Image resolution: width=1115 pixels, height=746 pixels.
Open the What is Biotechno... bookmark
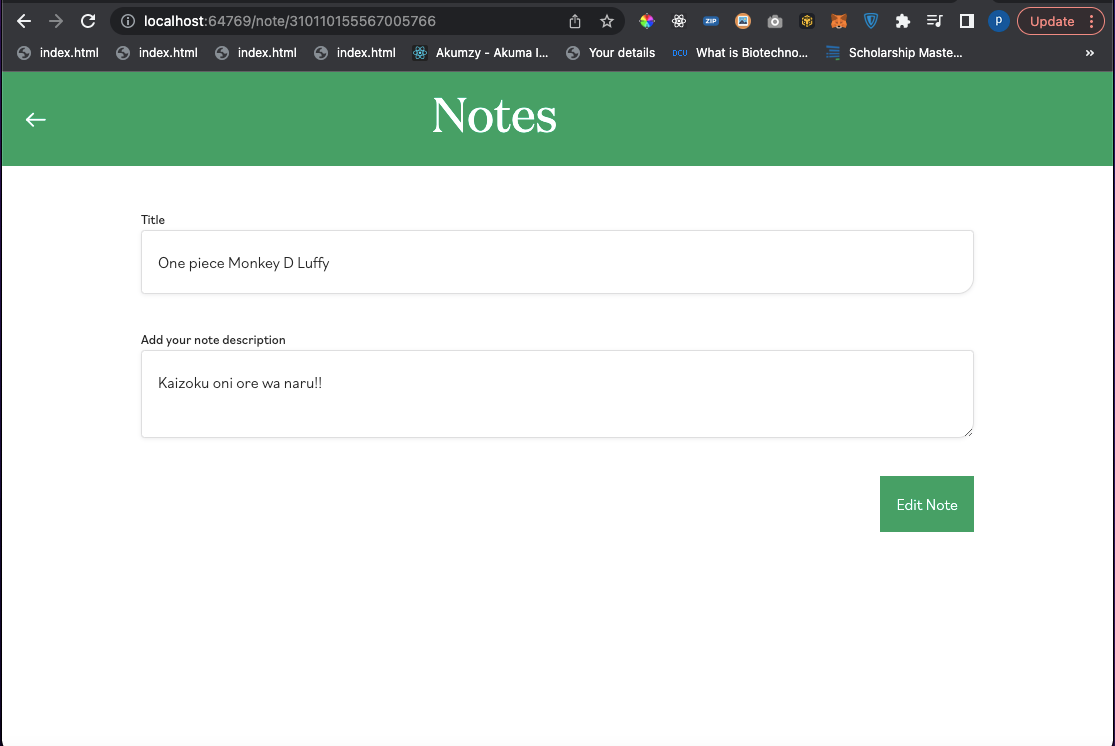pos(740,53)
